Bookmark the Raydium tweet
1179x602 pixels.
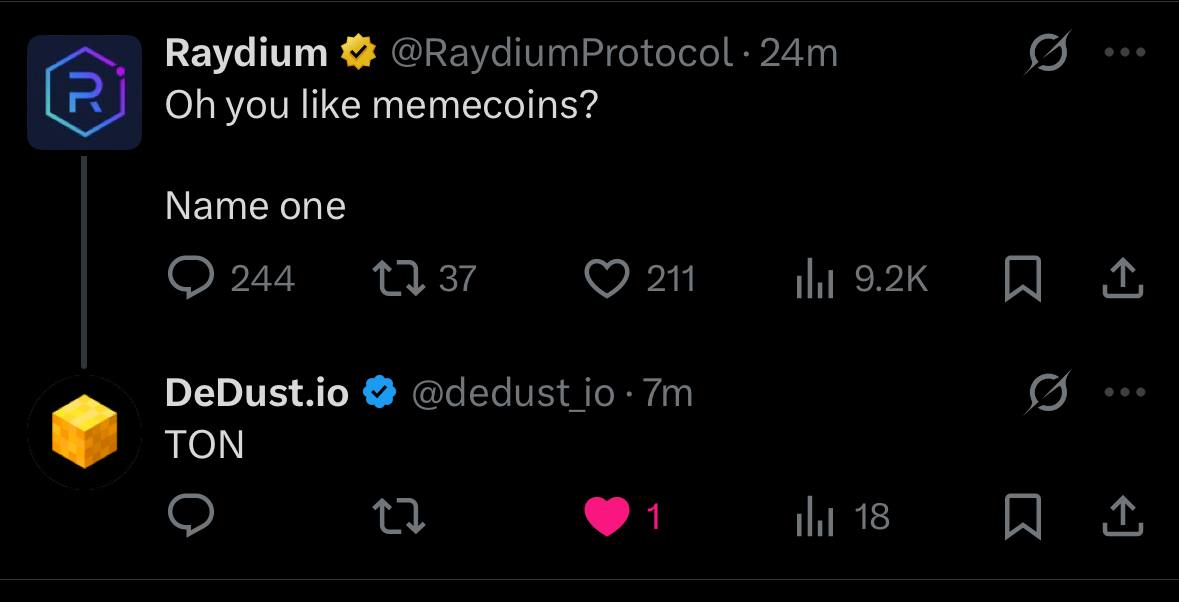tap(1023, 279)
